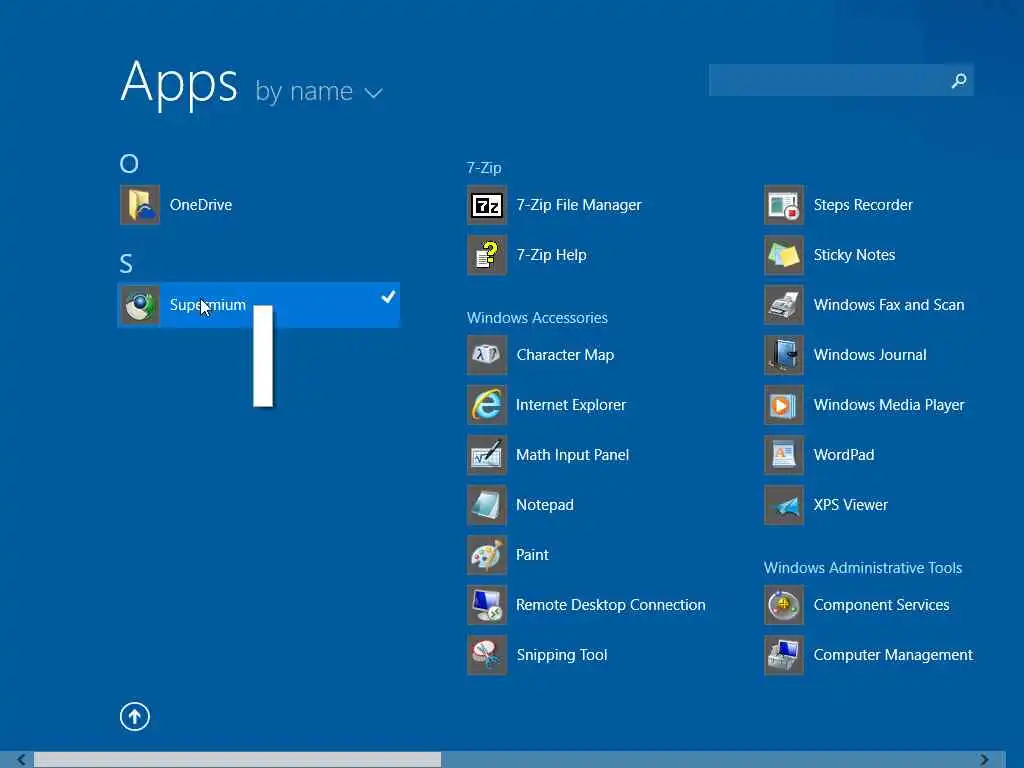Image resolution: width=1024 pixels, height=768 pixels.
Task: Click 'Windows Administrative Tools' group header
Action: click(x=863, y=568)
